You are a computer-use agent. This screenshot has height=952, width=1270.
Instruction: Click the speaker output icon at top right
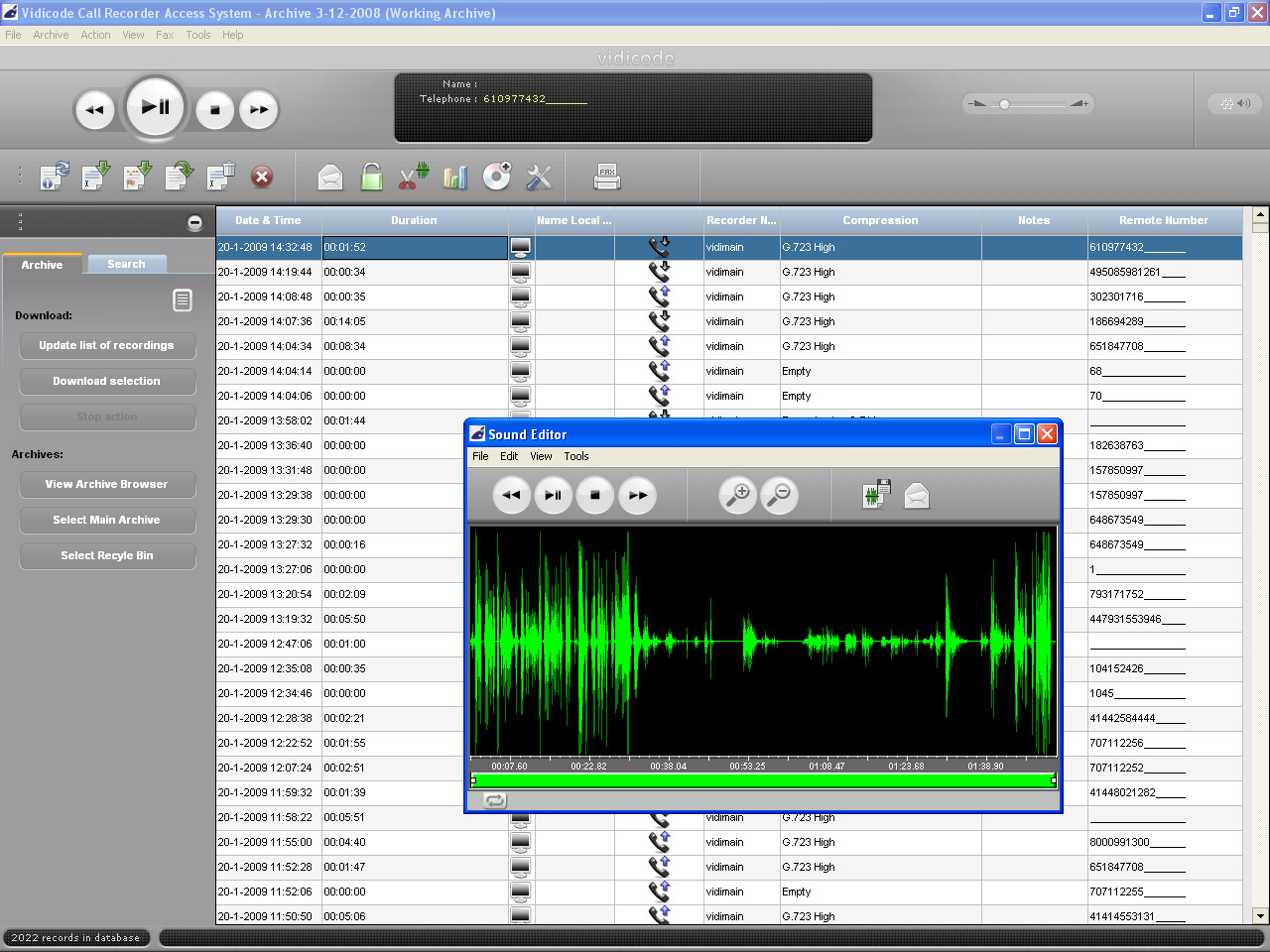point(1235,103)
